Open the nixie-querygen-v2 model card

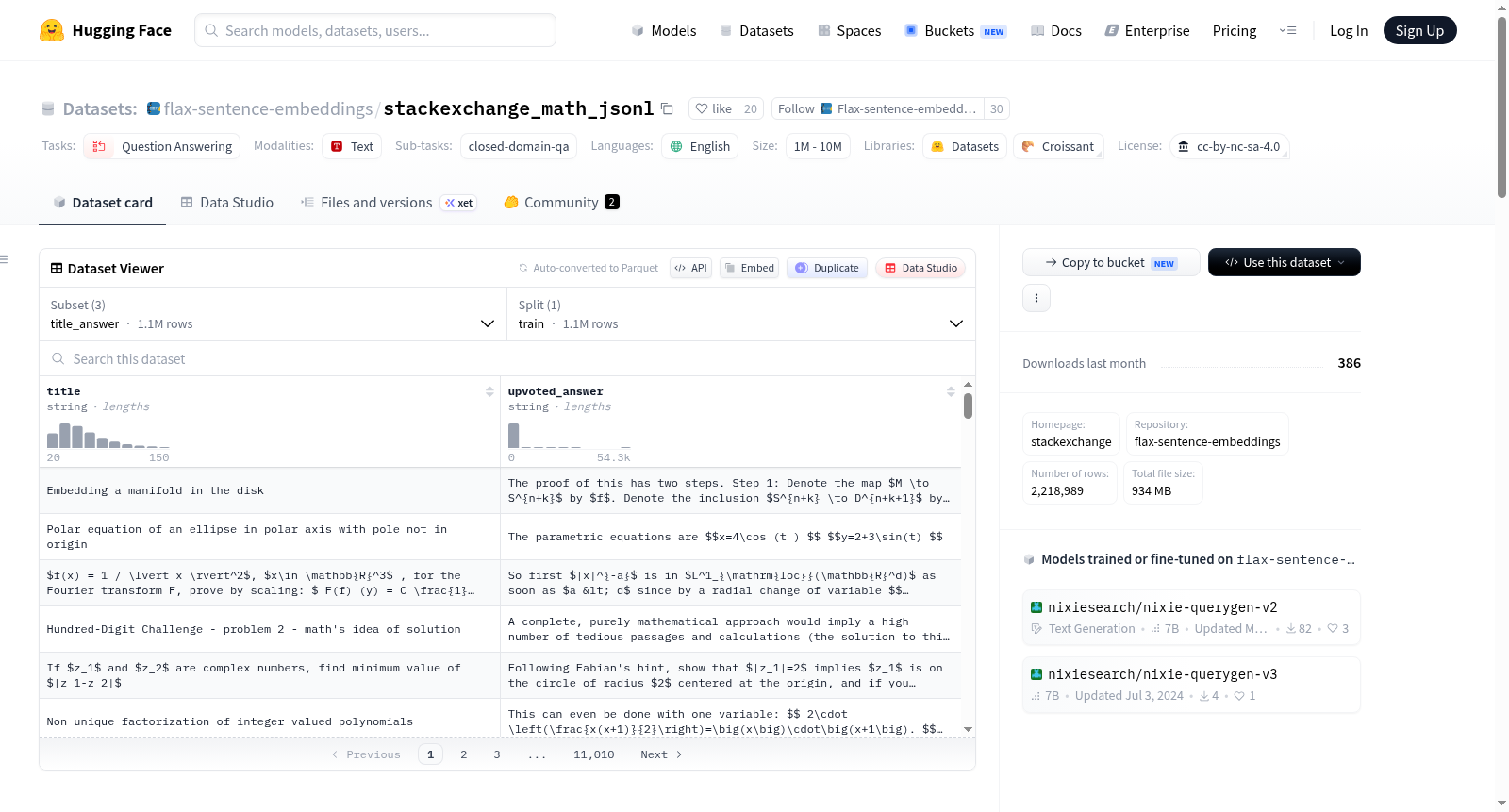pyautogui.click(x=1191, y=617)
